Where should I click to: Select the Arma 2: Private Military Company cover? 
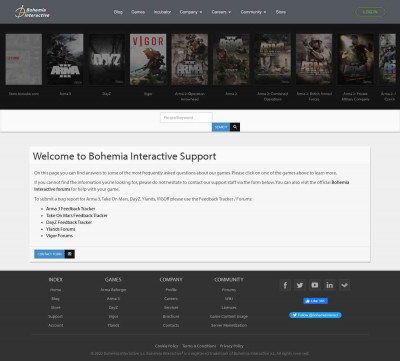click(356, 59)
